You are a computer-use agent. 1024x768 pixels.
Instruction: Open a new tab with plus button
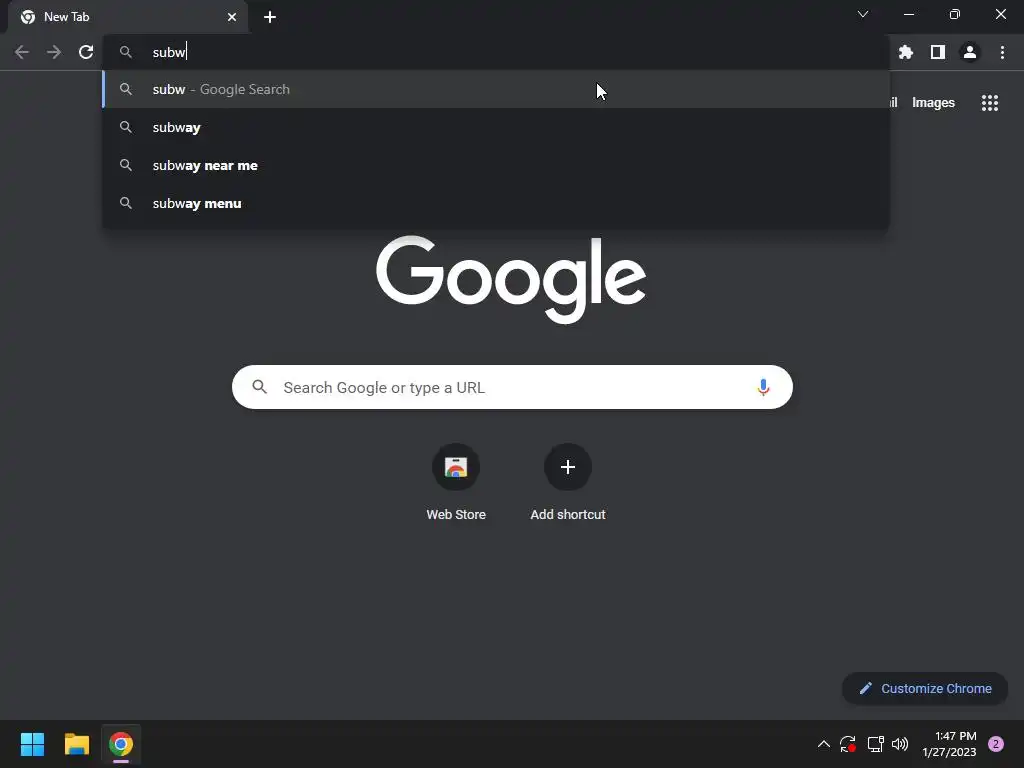tap(270, 17)
